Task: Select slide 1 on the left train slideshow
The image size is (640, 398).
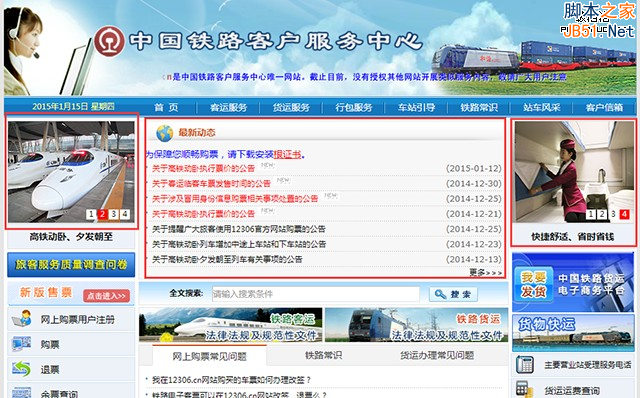Action: [x=91, y=214]
